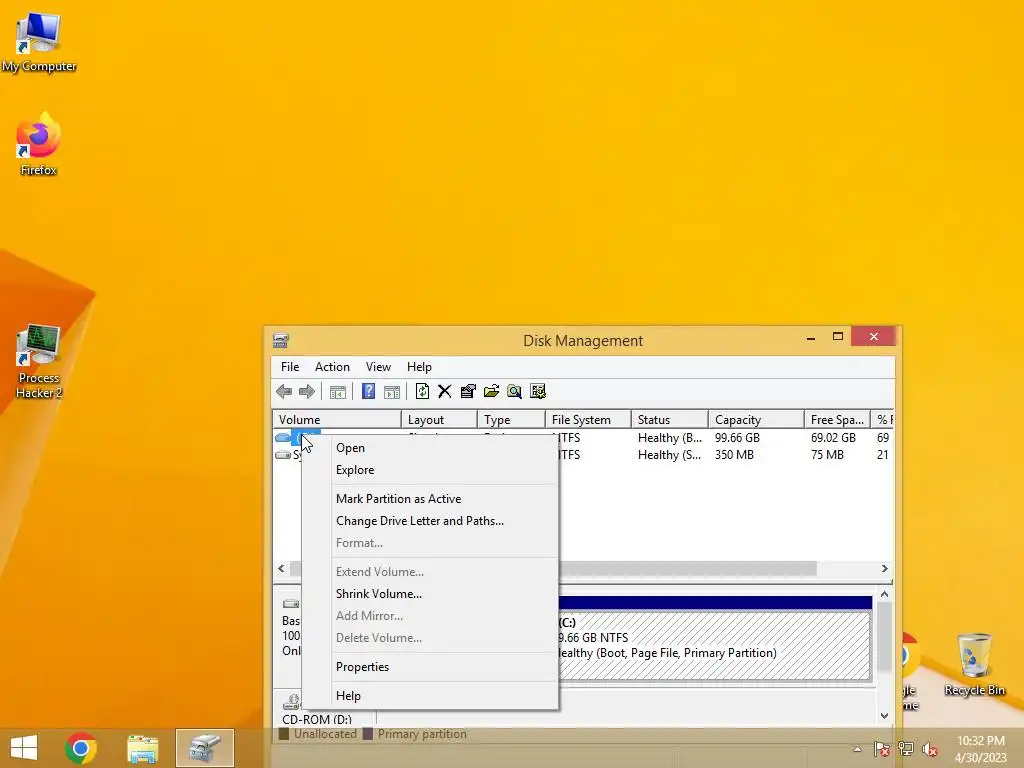
Task: Launch Chrome from the taskbar
Action: pyautogui.click(x=81, y=748)
